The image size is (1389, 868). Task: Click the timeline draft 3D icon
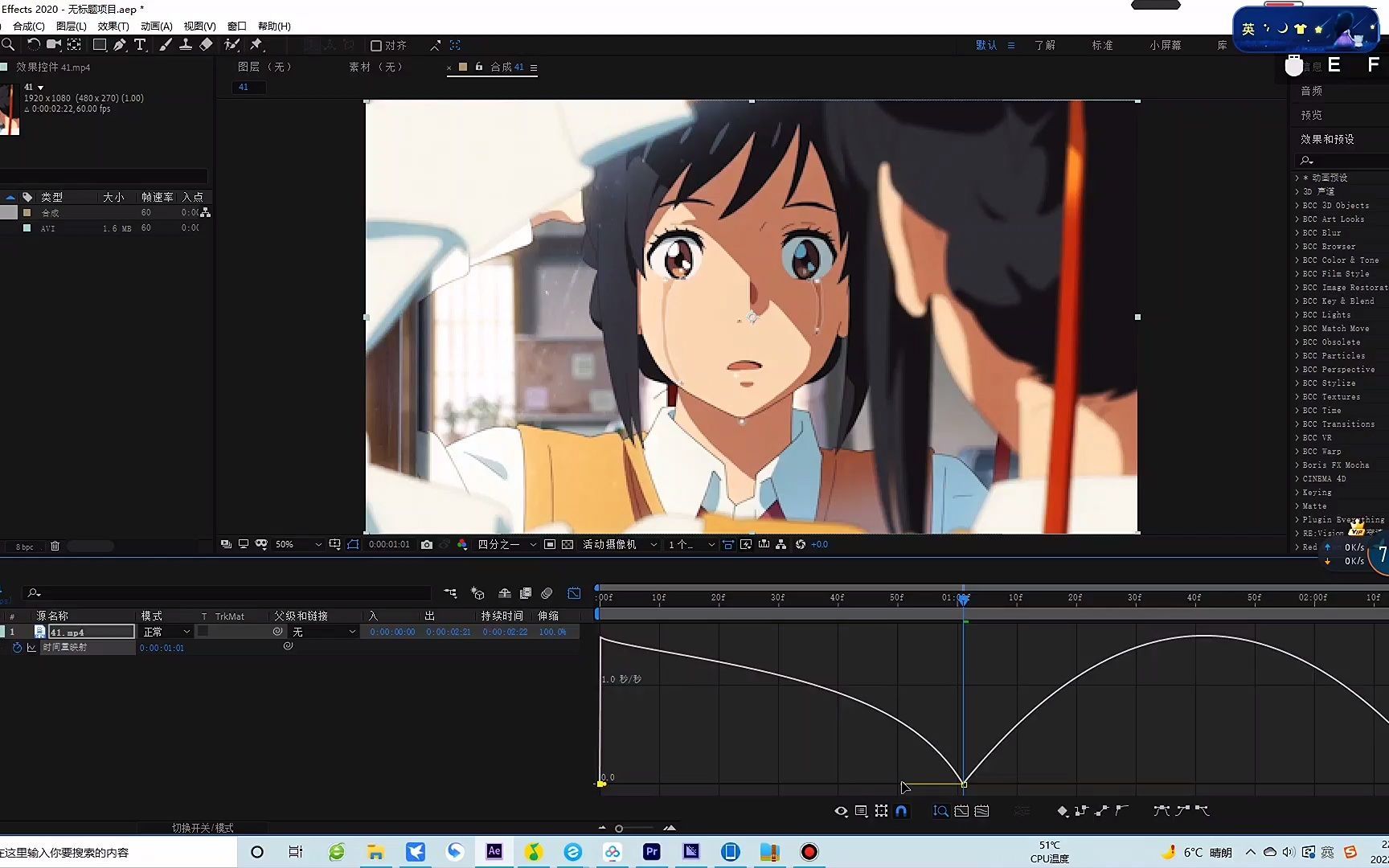click(477, 593)
